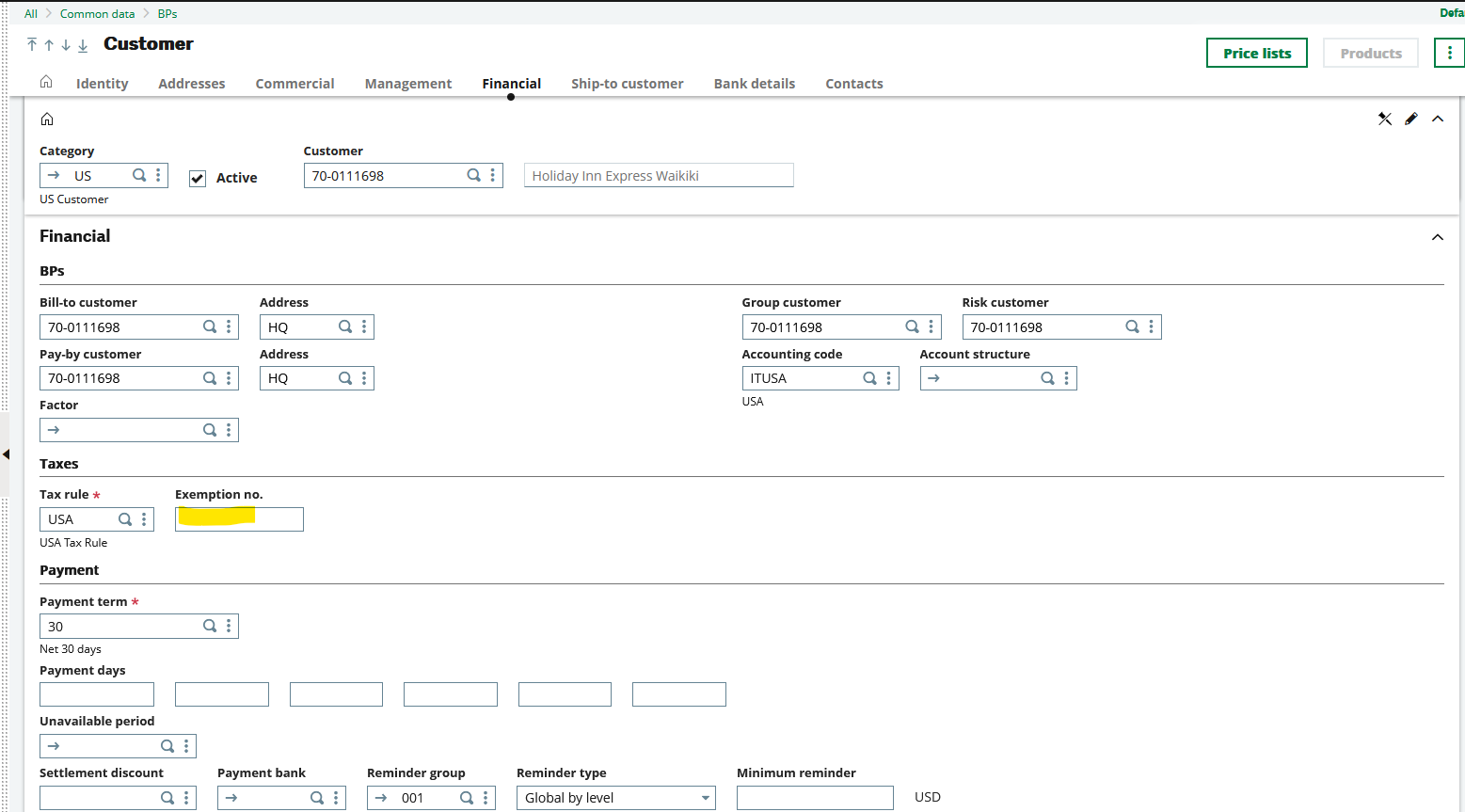Open the Customer field three-dot actions menu

[492, 175]
